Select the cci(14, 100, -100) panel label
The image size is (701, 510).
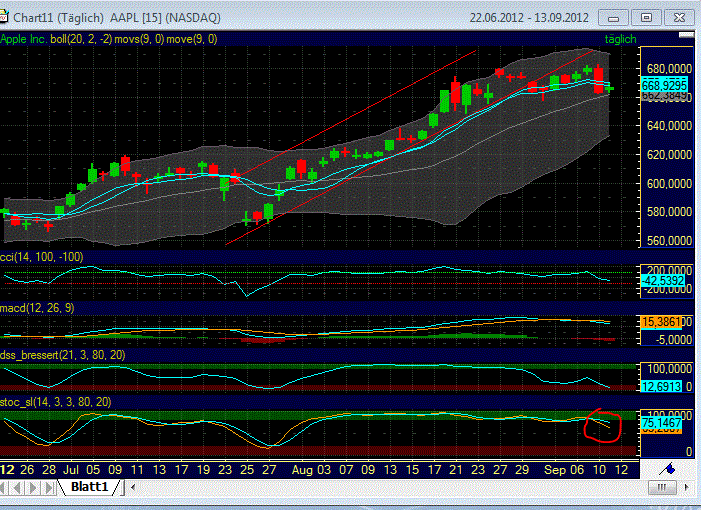click(x=42, y=257)
